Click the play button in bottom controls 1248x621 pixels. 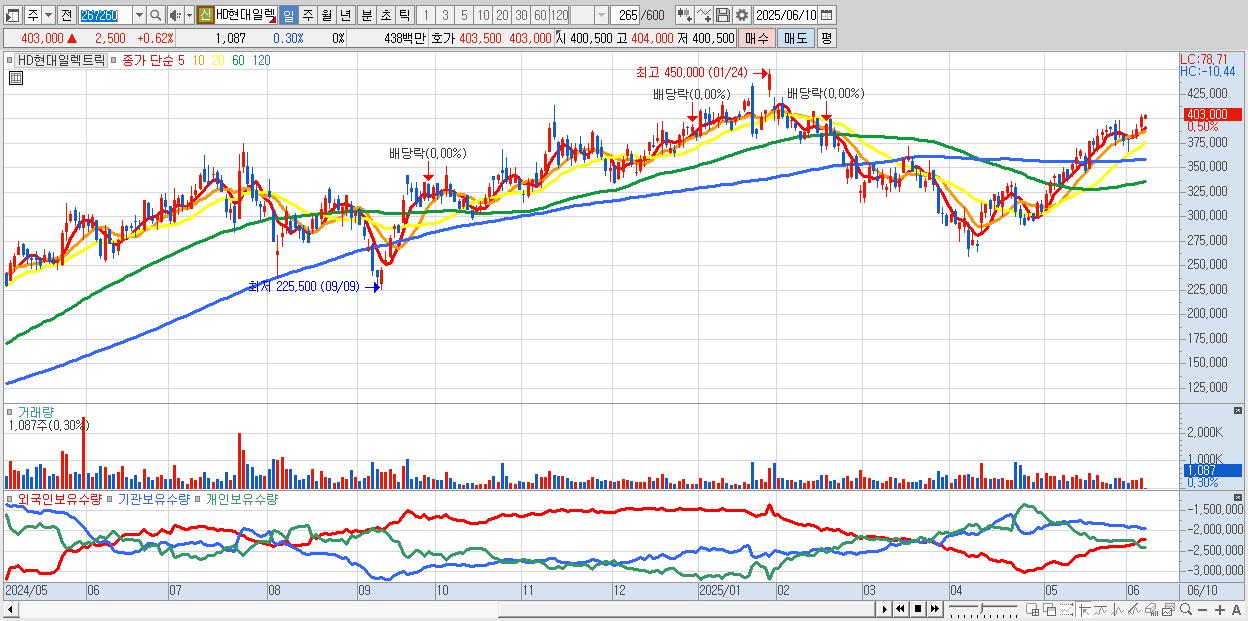[885, 609]
